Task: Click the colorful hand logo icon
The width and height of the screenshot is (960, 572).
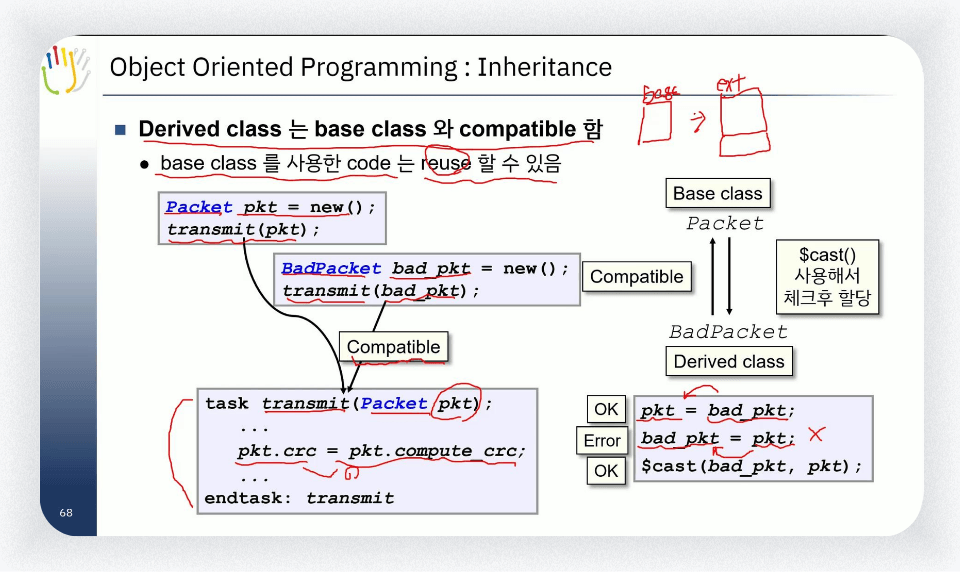Action: pyautogui.click(x=66, y=69)
